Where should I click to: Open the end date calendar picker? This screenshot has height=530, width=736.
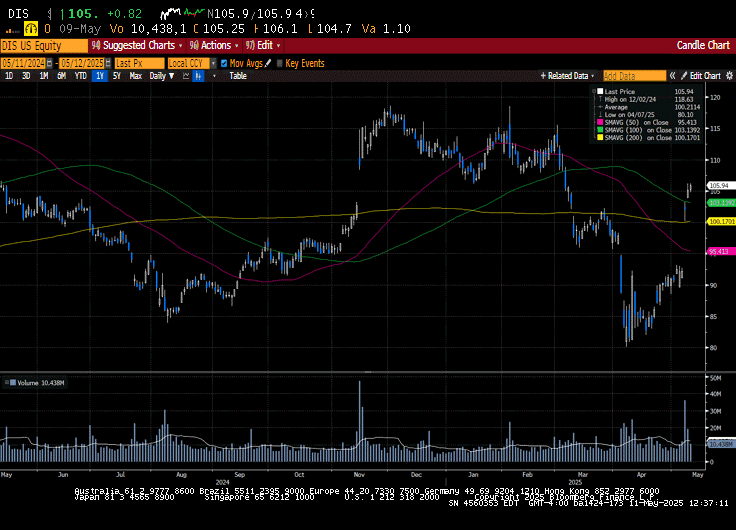tap(106, 62)
